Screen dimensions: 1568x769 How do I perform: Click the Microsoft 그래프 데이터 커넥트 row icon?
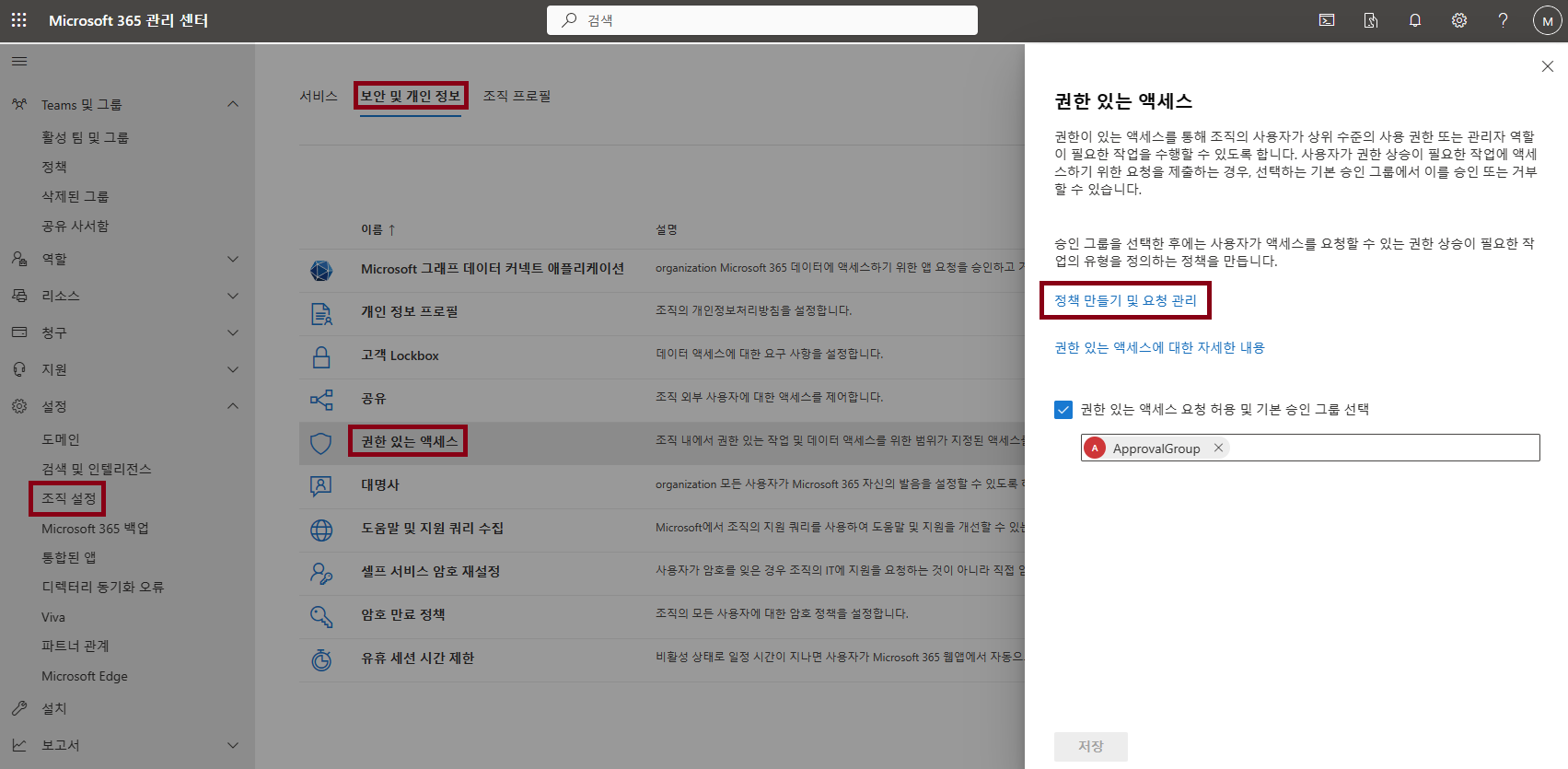coord(321,270)
